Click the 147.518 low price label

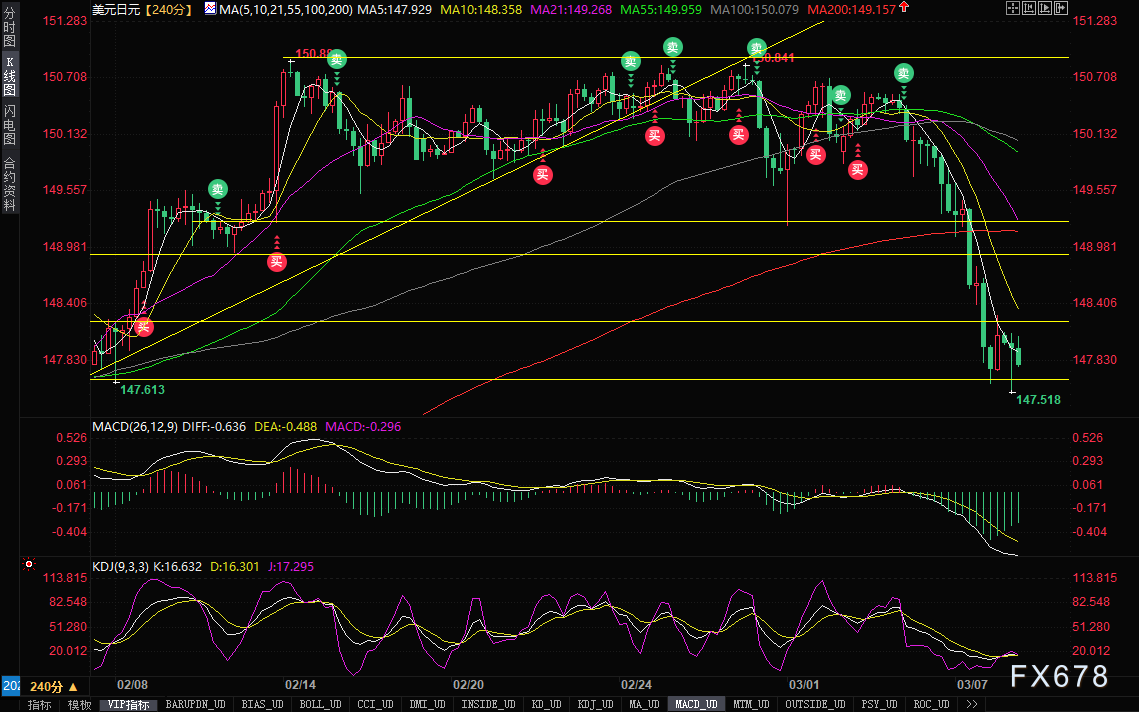[1038, 400]
